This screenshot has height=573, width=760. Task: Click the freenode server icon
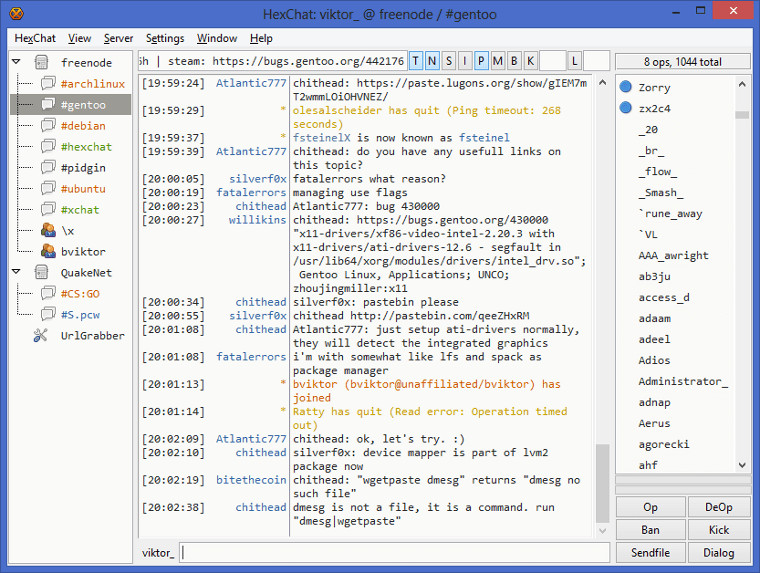42,63
